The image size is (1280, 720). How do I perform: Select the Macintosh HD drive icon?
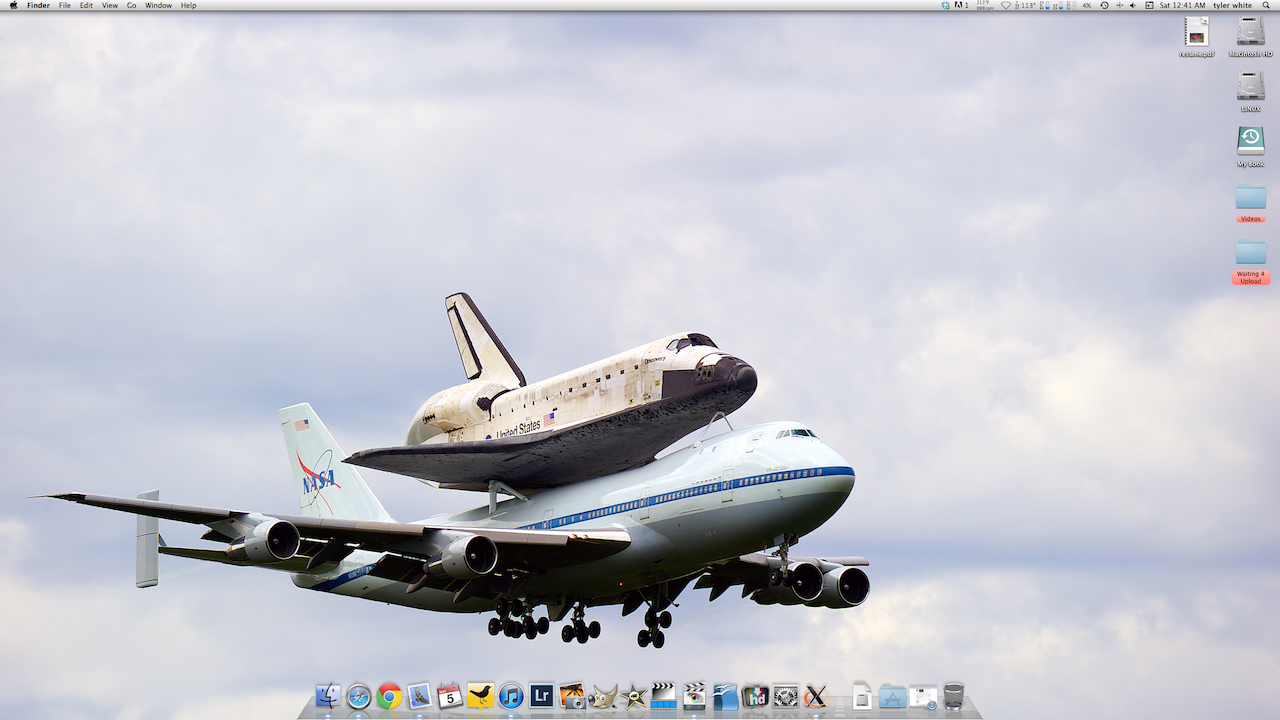(1251, 37)
